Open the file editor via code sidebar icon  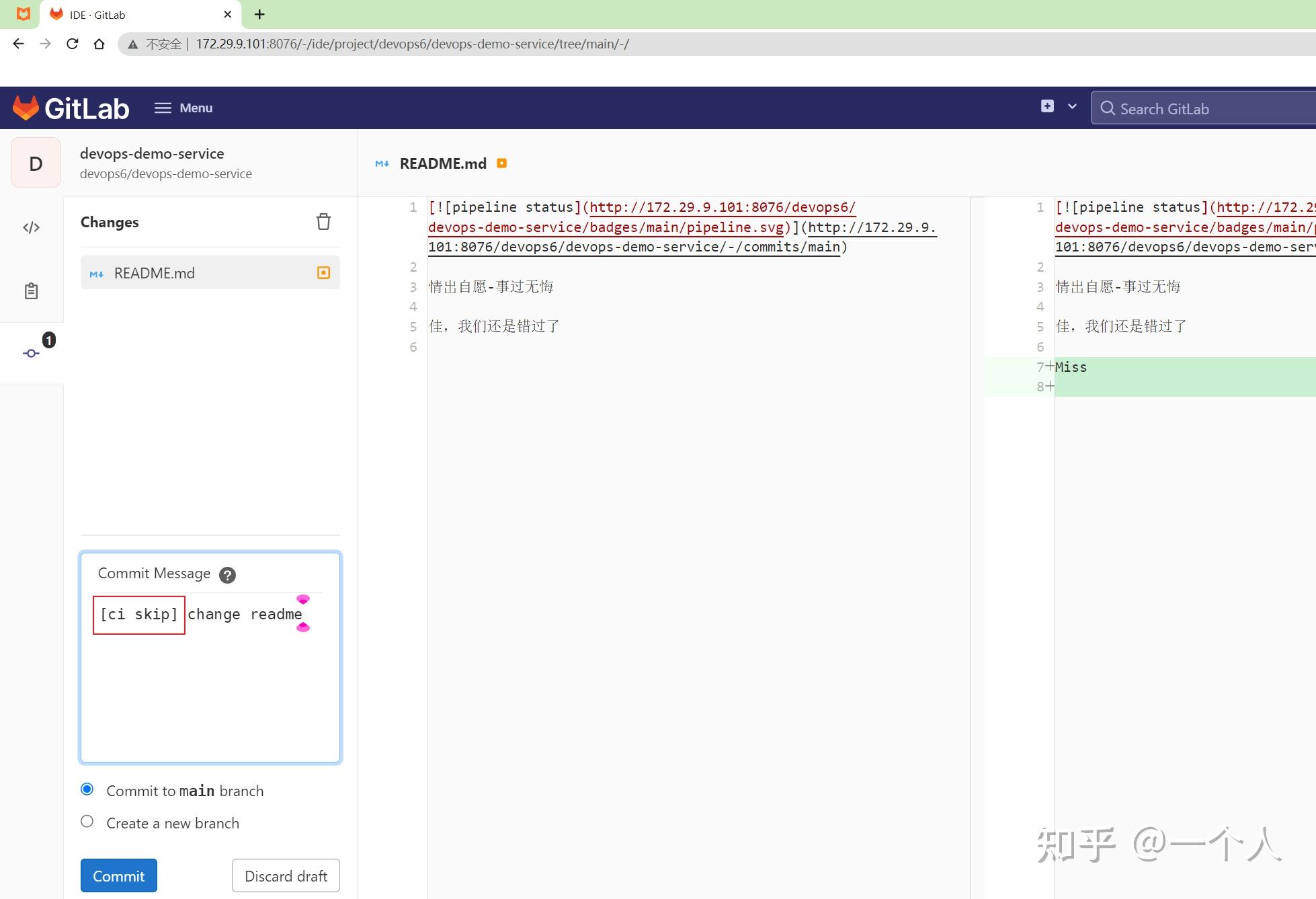[x=31, y=227]
